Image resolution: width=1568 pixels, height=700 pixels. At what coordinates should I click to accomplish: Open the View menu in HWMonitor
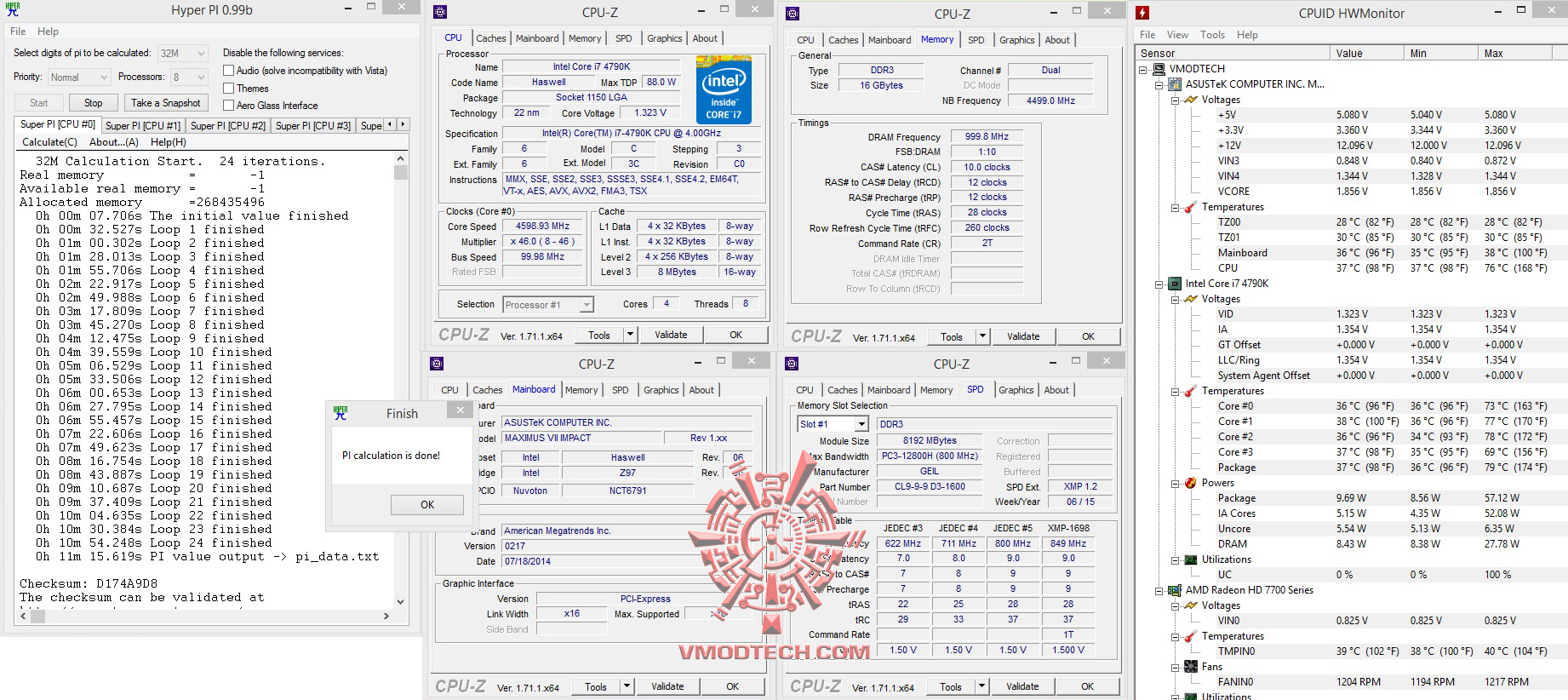click(1177, 35)
